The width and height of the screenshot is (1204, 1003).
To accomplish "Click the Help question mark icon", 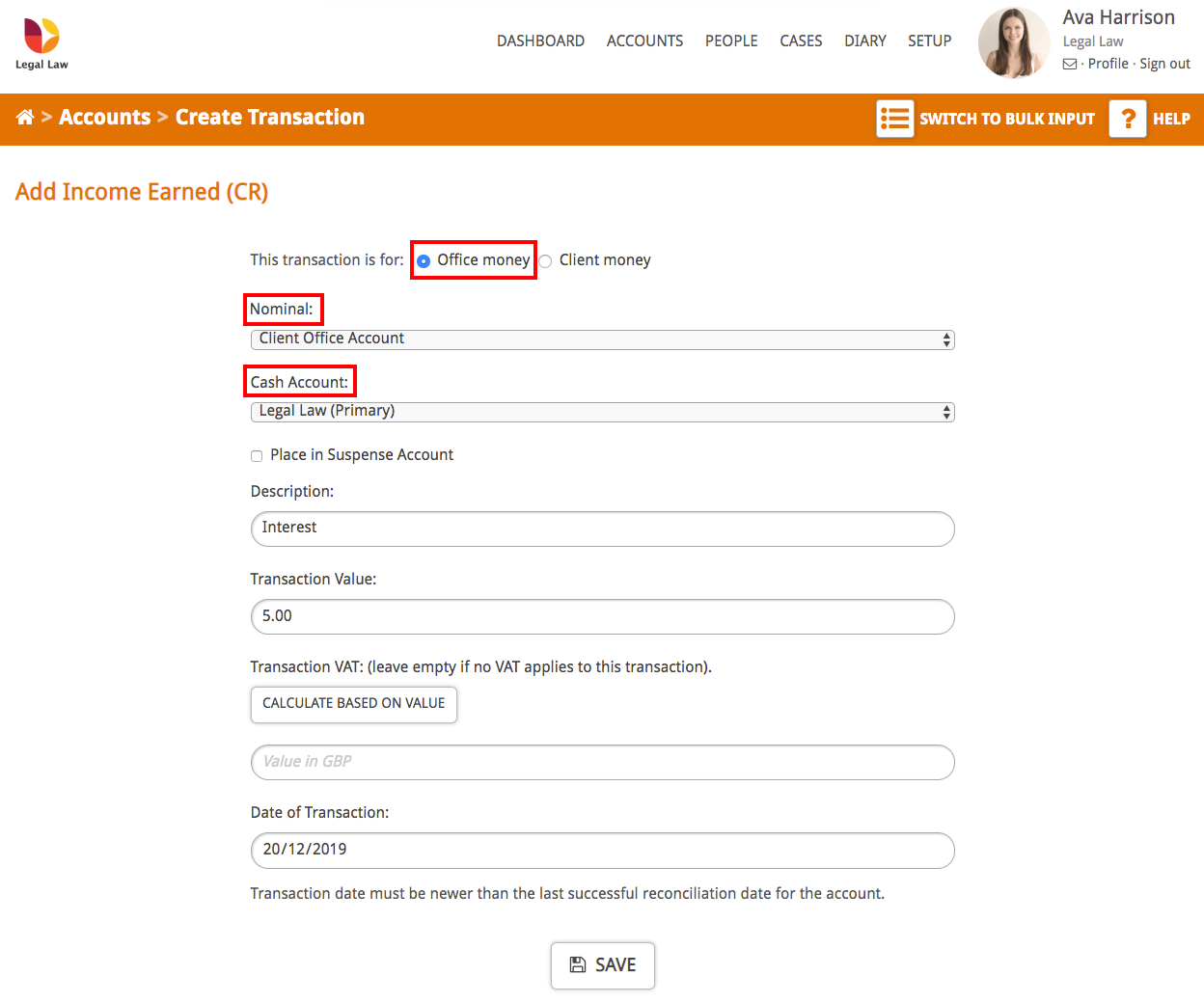I will (x=1127, y=118).
